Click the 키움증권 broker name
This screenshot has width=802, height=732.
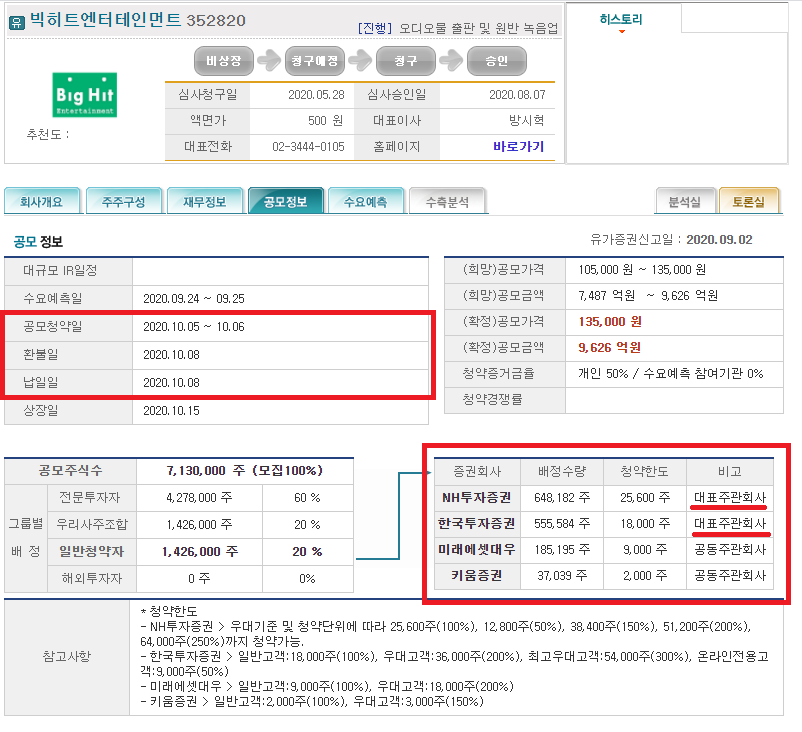point(476,576)
